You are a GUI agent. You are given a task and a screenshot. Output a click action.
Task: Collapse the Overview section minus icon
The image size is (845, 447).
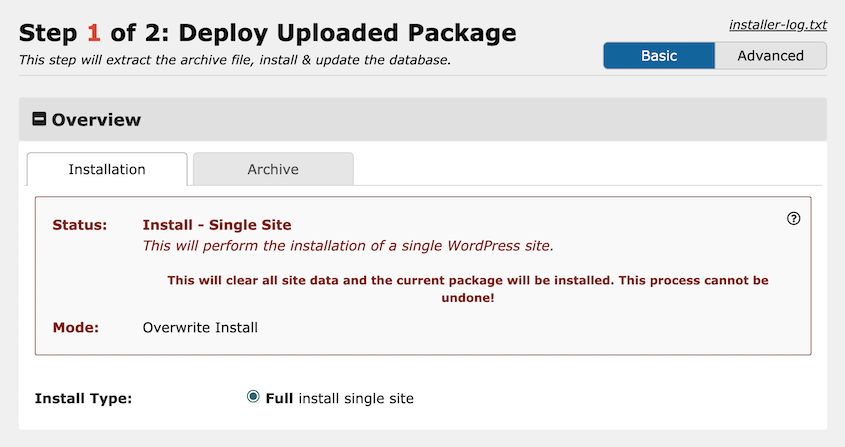pyautogui.click(x=40, y=120)
